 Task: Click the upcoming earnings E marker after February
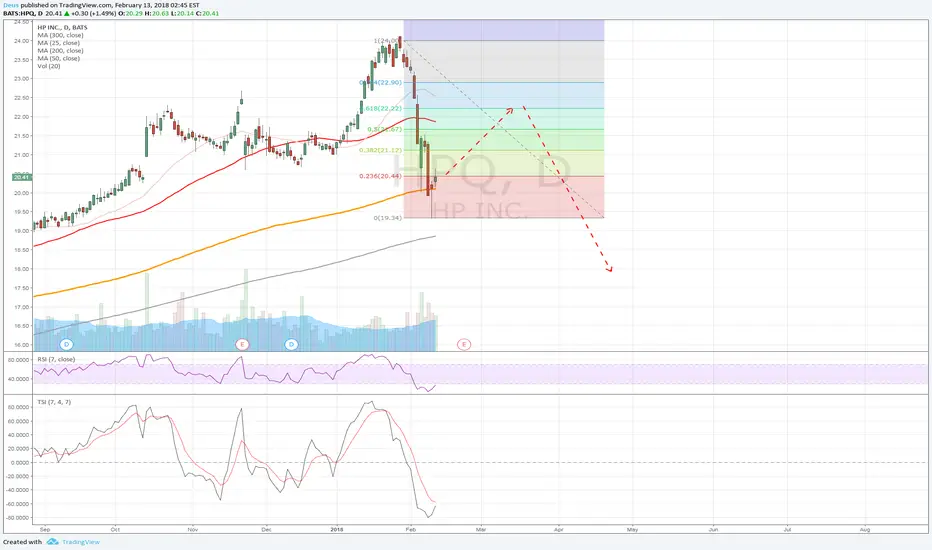click(464, 344)
